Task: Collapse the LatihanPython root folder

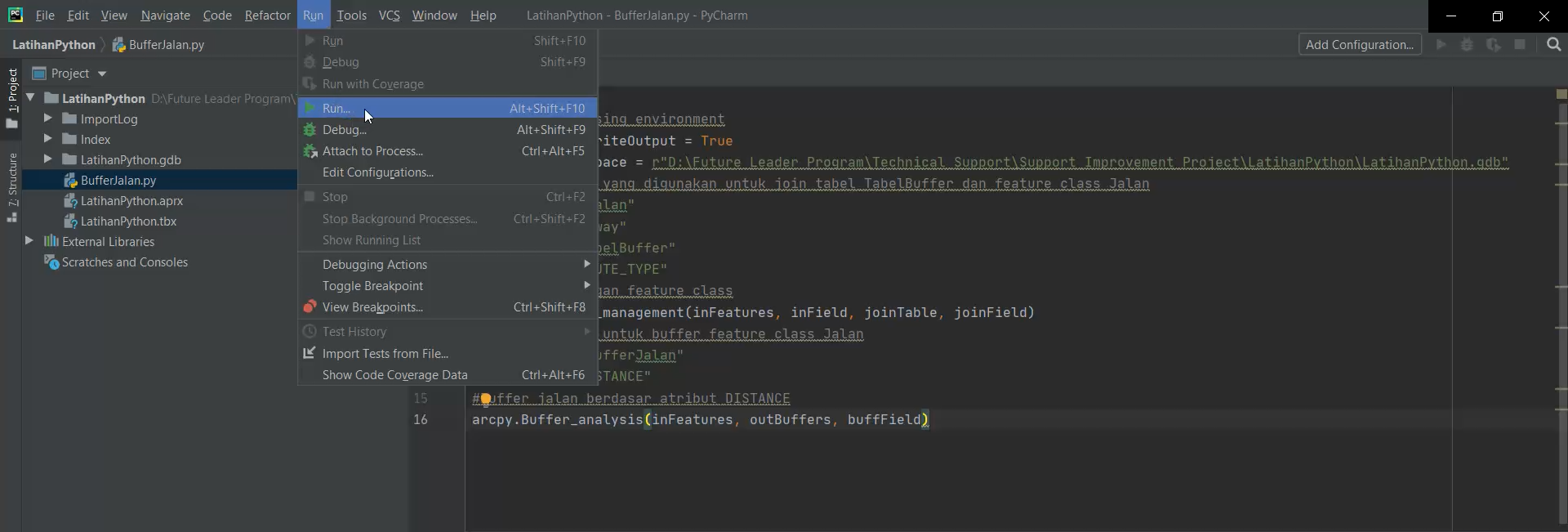Action: pyautogui.click(x=30, y=98)
